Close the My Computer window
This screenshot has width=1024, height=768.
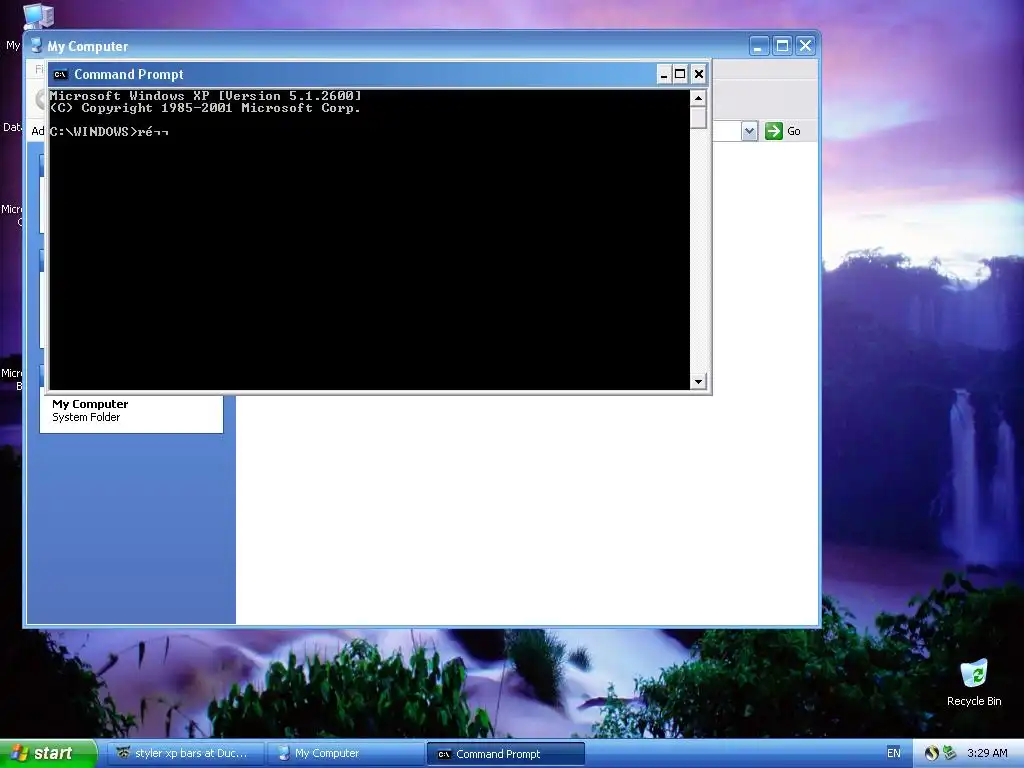[806, 46]
